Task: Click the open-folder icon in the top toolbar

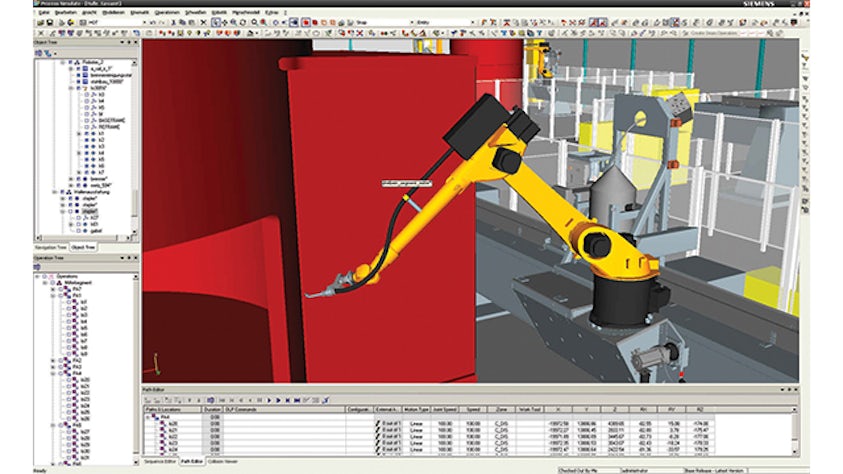Action: (40, 23)
